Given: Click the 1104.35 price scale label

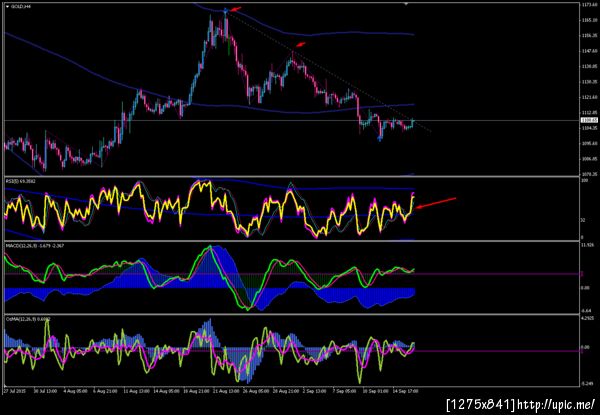Looking at the screenshot, I should 588,128.
